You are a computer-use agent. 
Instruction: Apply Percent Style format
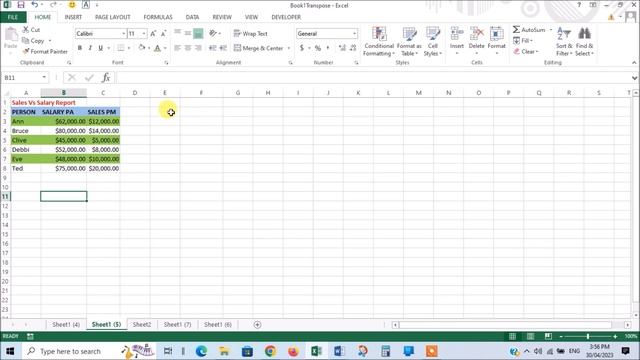pyautogui.click(x=318, y=48)
